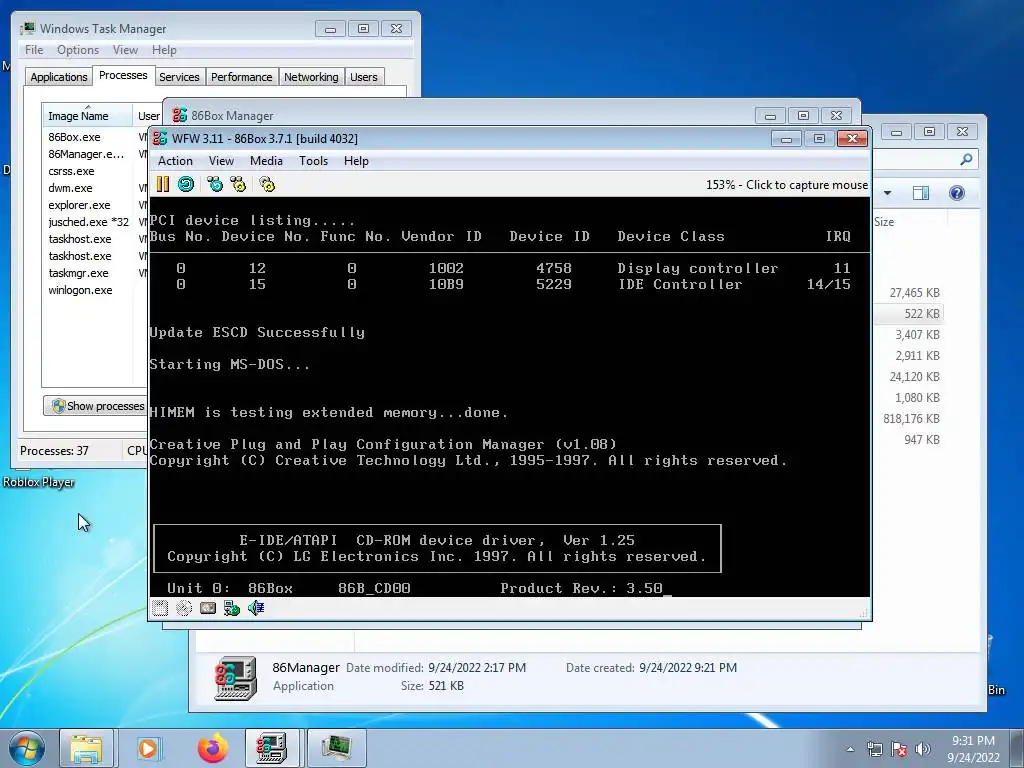
Task: Launch Windows Media Player from taskbar
Action: click(148, 748)
